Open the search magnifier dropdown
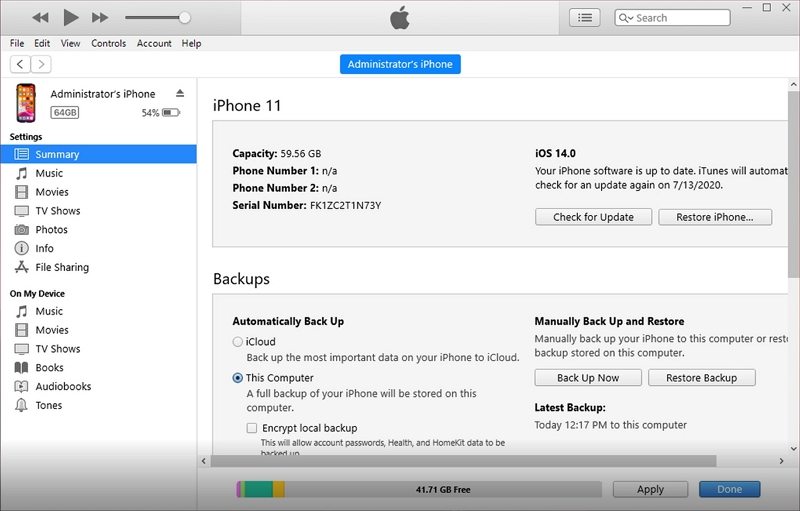The image size is (800, 511). [x=626, y=18]
